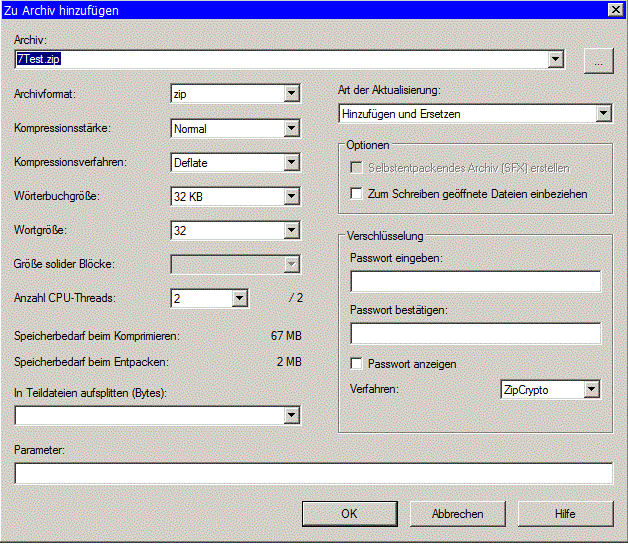Expand the Teildateien aufsplitten dropdown
The image size is (628, 545).
292,415
